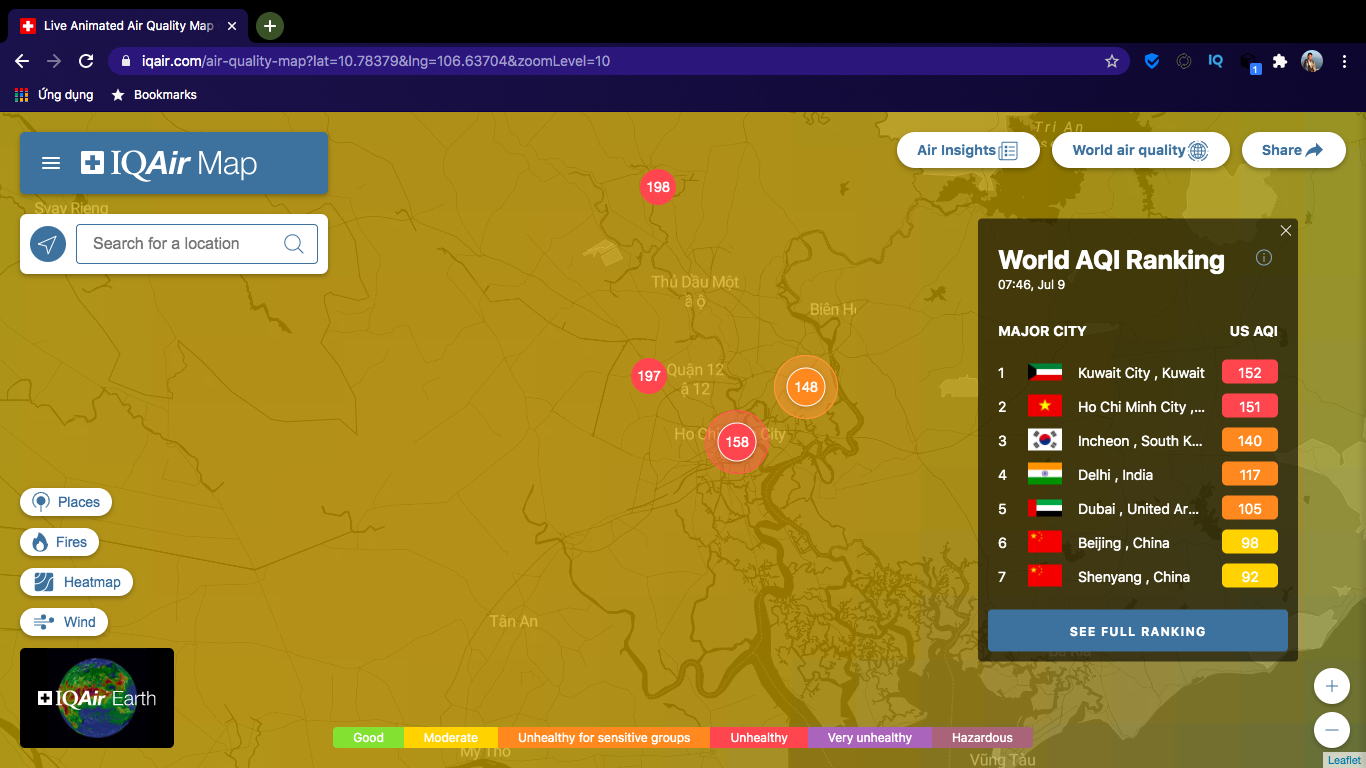Select Dubai, United Arab Emirates row
This screenshot has width=1366, height=768.
point(1138,509)
